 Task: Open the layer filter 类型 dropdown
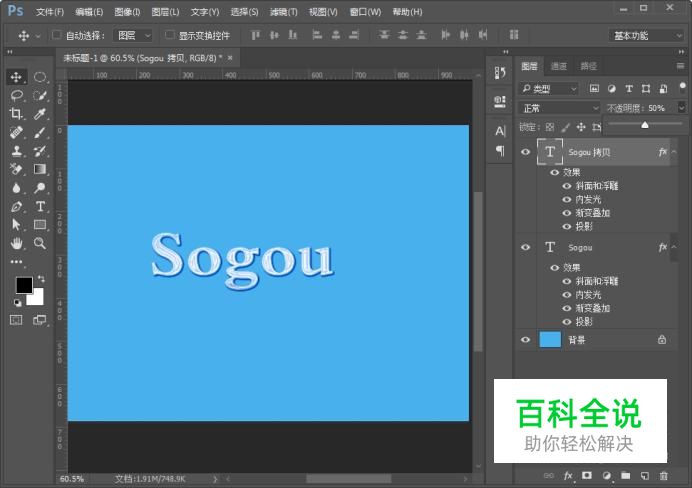tap(548, 89)
